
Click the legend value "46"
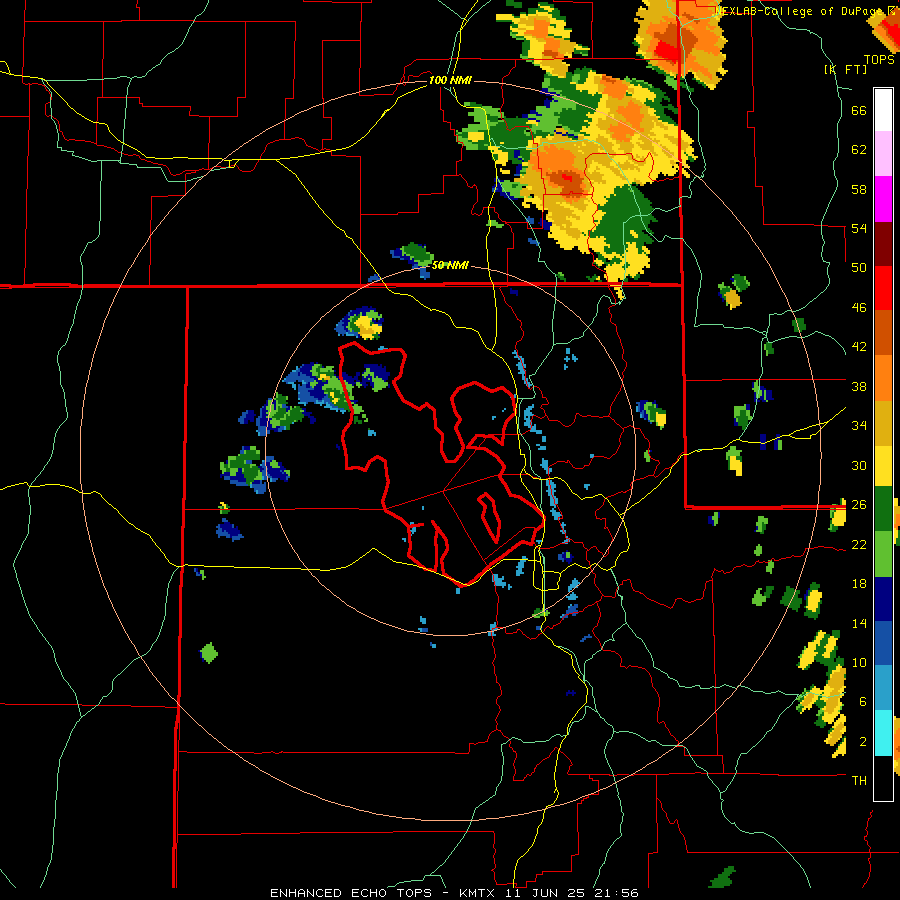859,308
